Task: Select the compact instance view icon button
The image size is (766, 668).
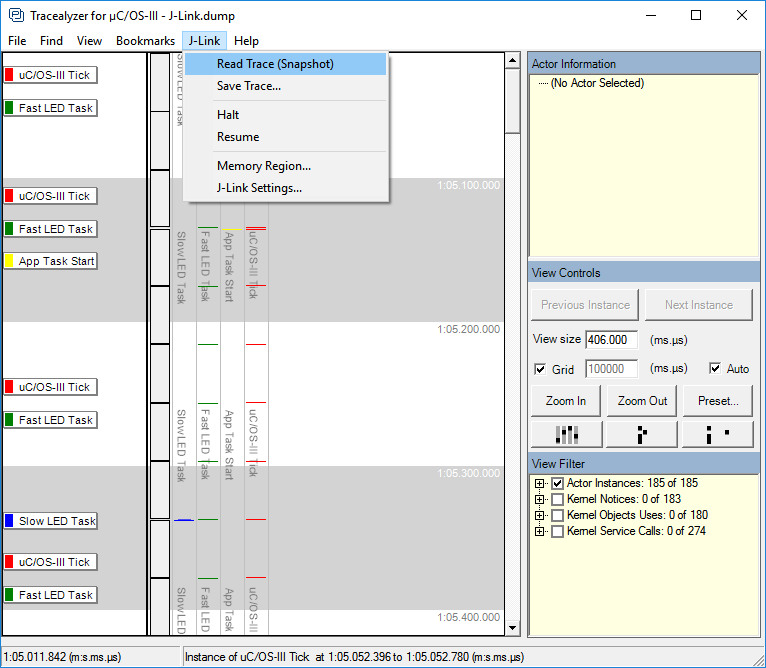Action: [x=641, y=434]
